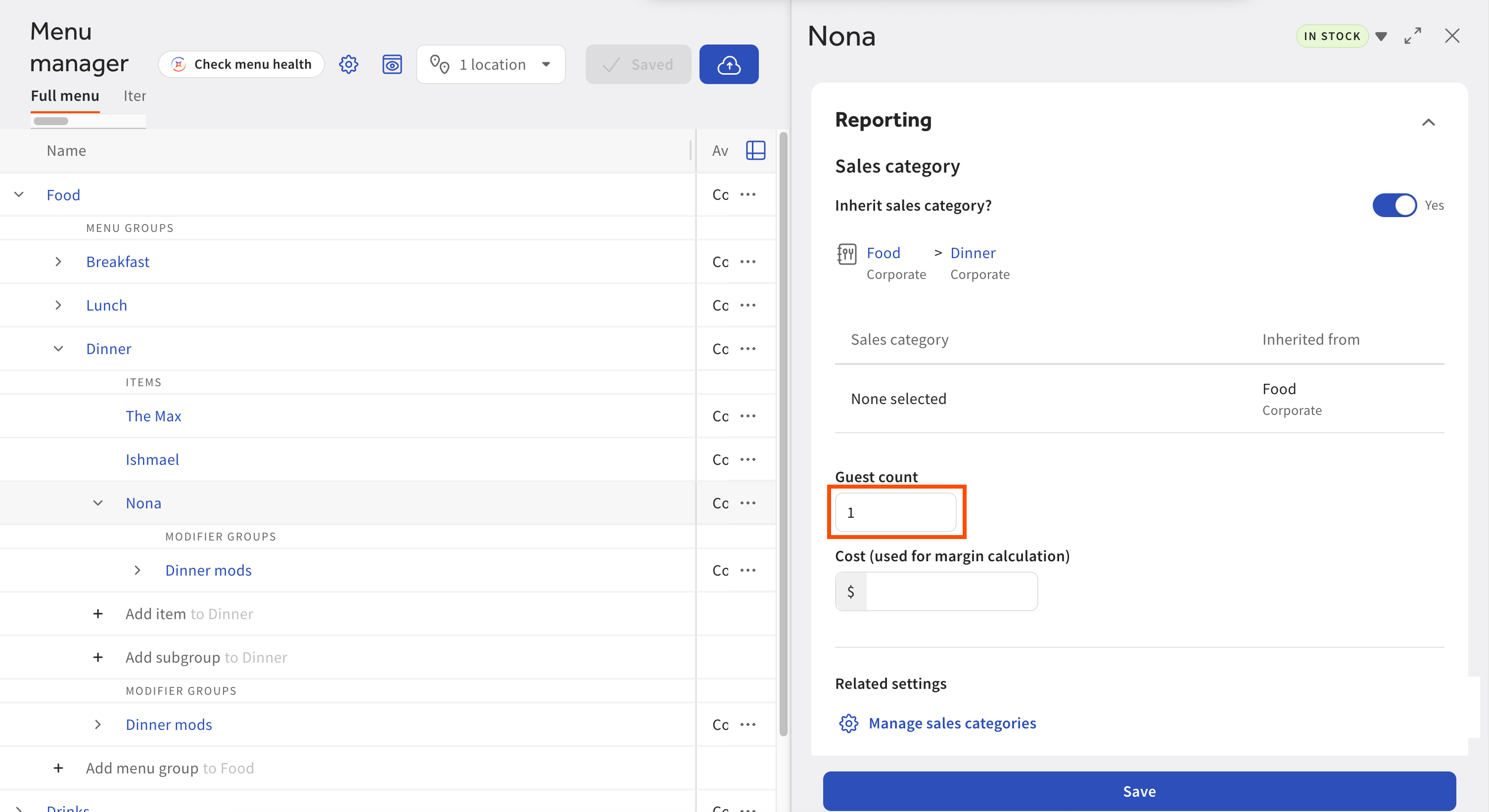This screenshot has width=1489, height=812.
Task: Toggle the Inherit sales category switch
Action: click(1395, 205)
